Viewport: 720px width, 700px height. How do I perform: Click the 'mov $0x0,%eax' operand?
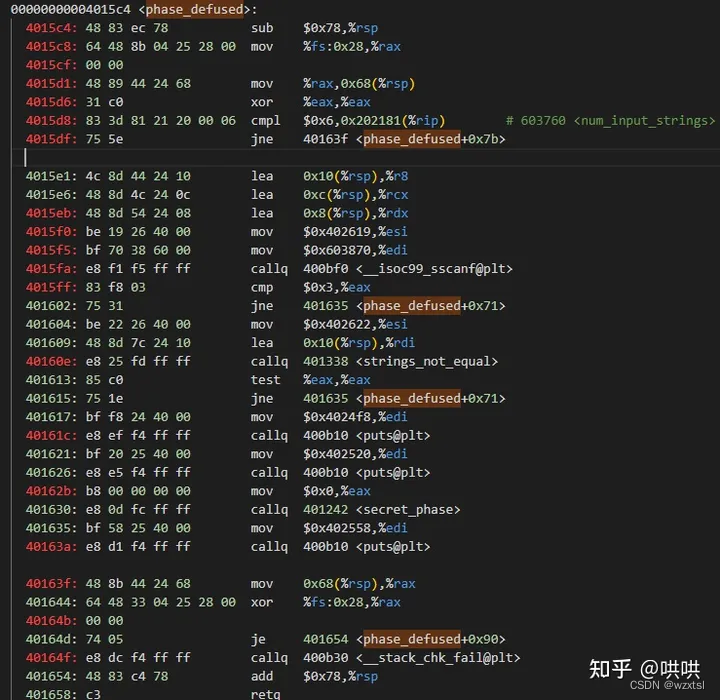coord(337,491)
